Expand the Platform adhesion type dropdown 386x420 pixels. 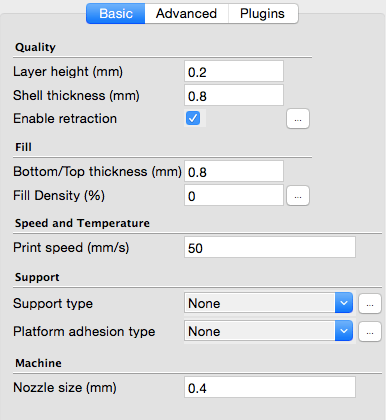tap(268, 331)
